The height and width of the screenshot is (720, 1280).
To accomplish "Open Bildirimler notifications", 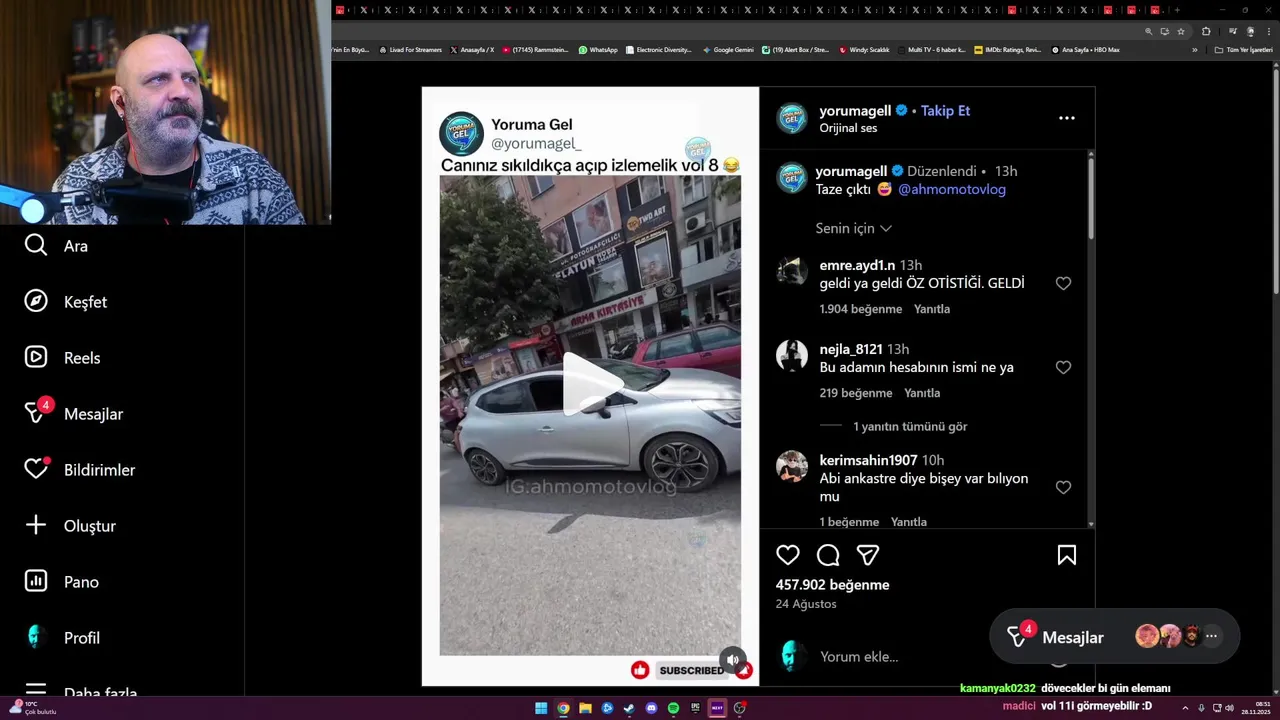I will coord(79,469).
